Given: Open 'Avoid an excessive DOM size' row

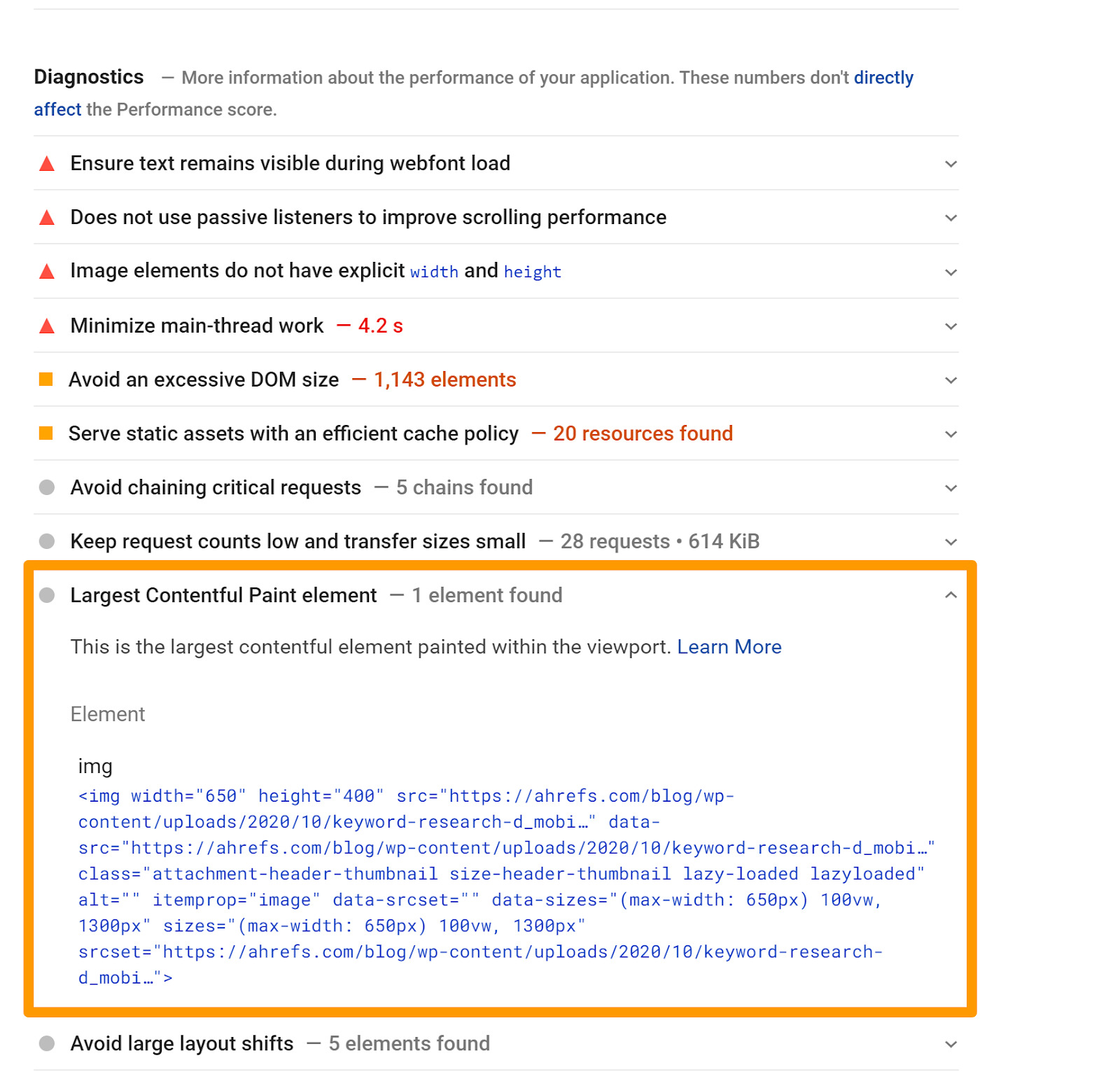Looking at the screenshot, I should (x=204, y=380).
